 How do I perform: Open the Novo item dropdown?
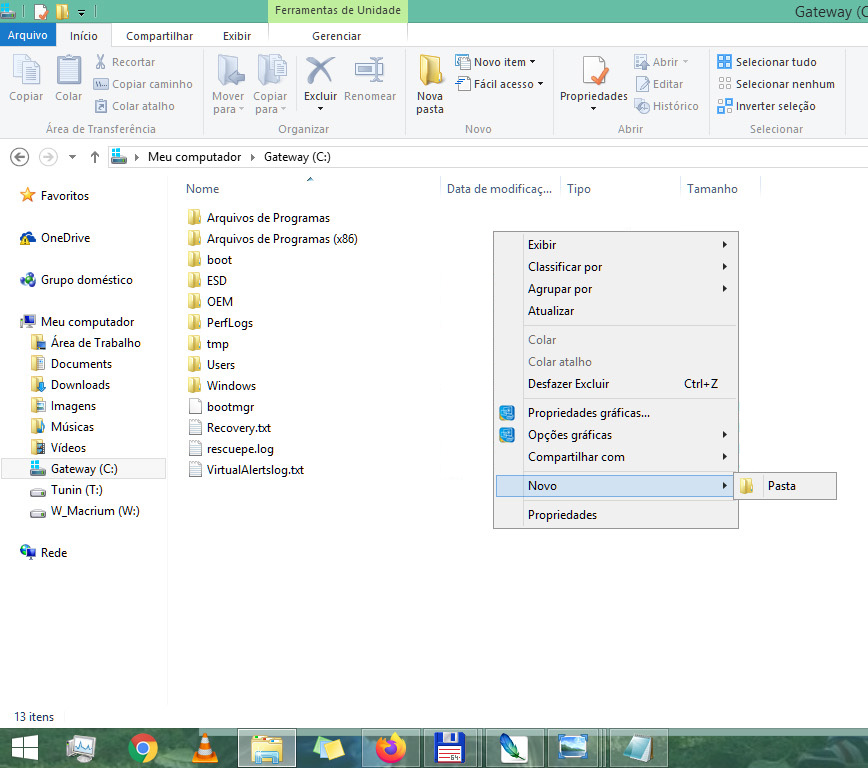coord(496,62)
